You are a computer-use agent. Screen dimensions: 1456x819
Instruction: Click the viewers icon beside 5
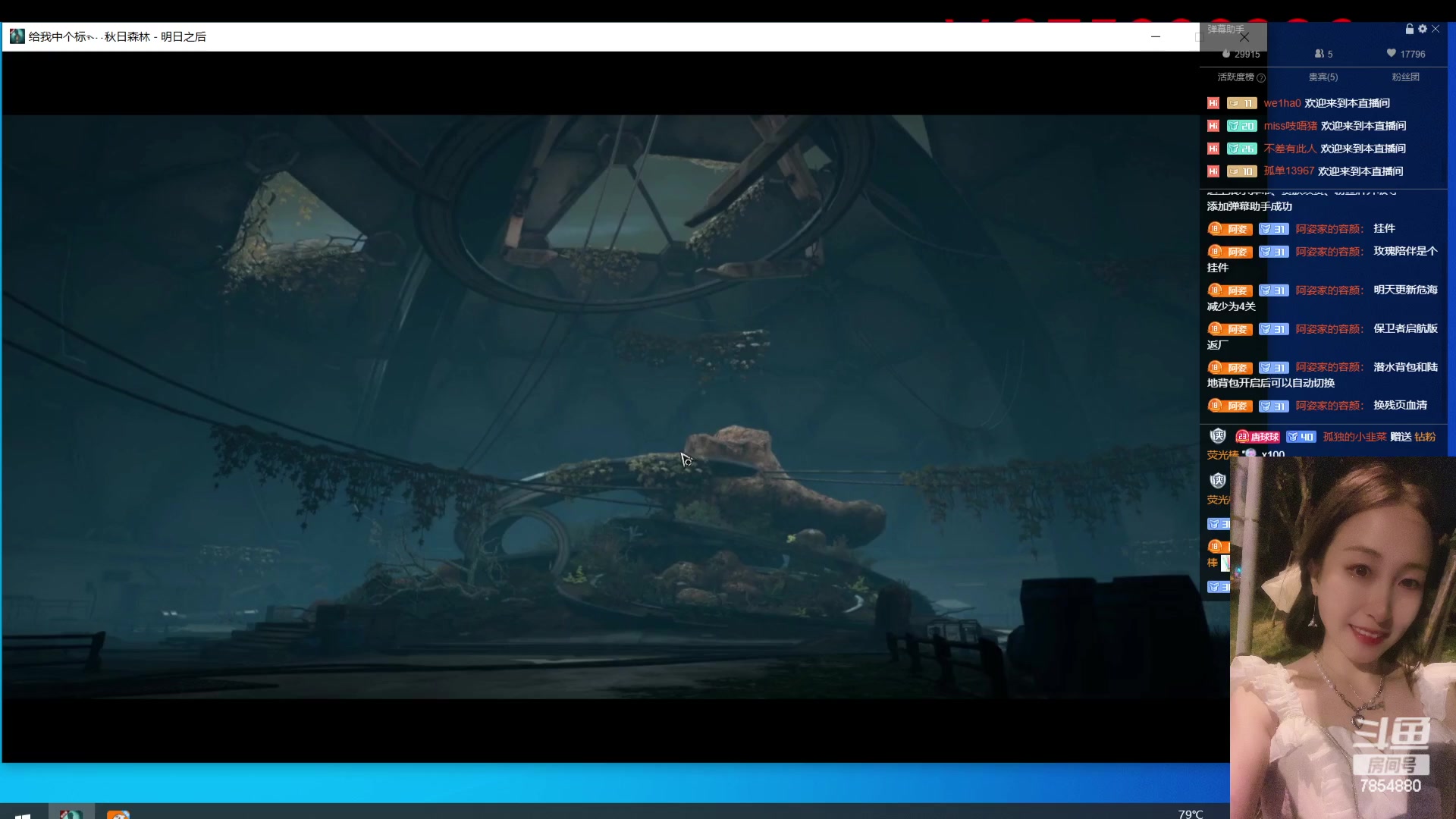coord(1319,54)
